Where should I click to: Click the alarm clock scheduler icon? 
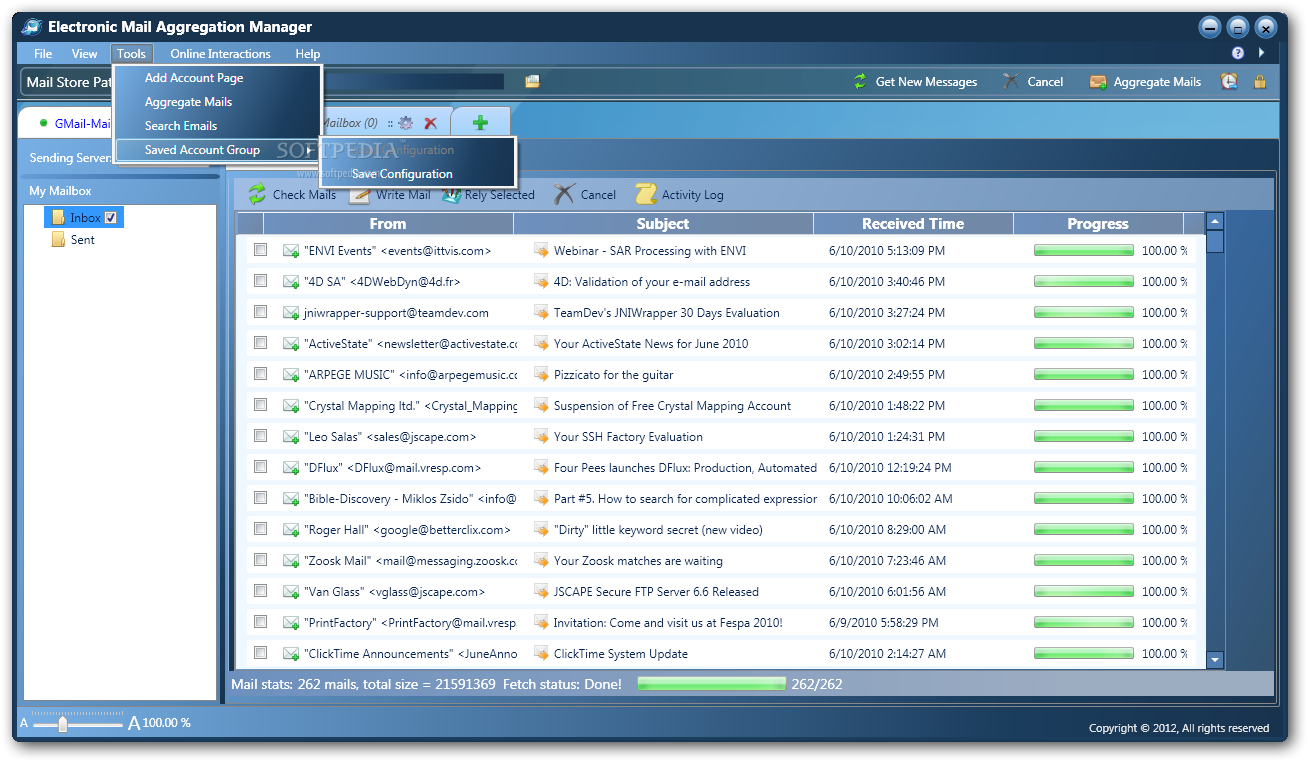click(x=1229, y=82)
